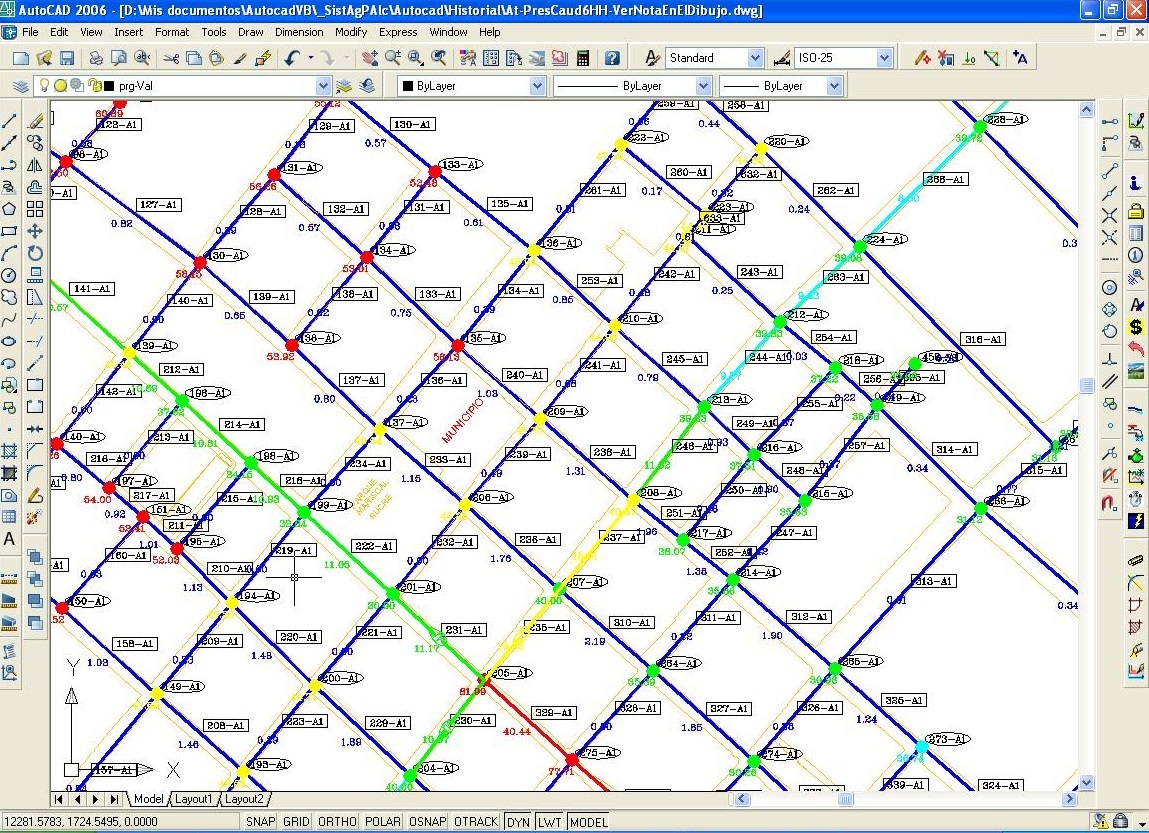Select the Multiline Text tool
This screenshot has width=1149, height=833.
pyautogui.click(x=10, y=539)
